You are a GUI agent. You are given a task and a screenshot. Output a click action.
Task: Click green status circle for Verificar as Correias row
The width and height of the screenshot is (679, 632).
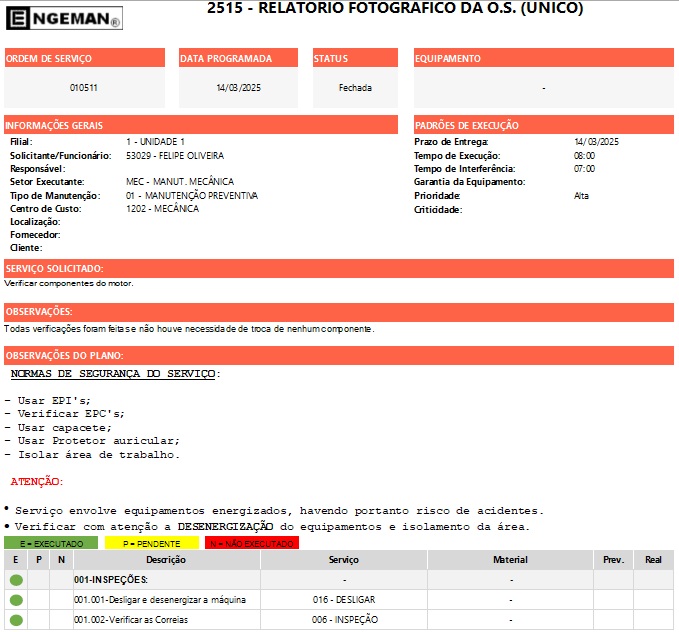coord(16,620)
